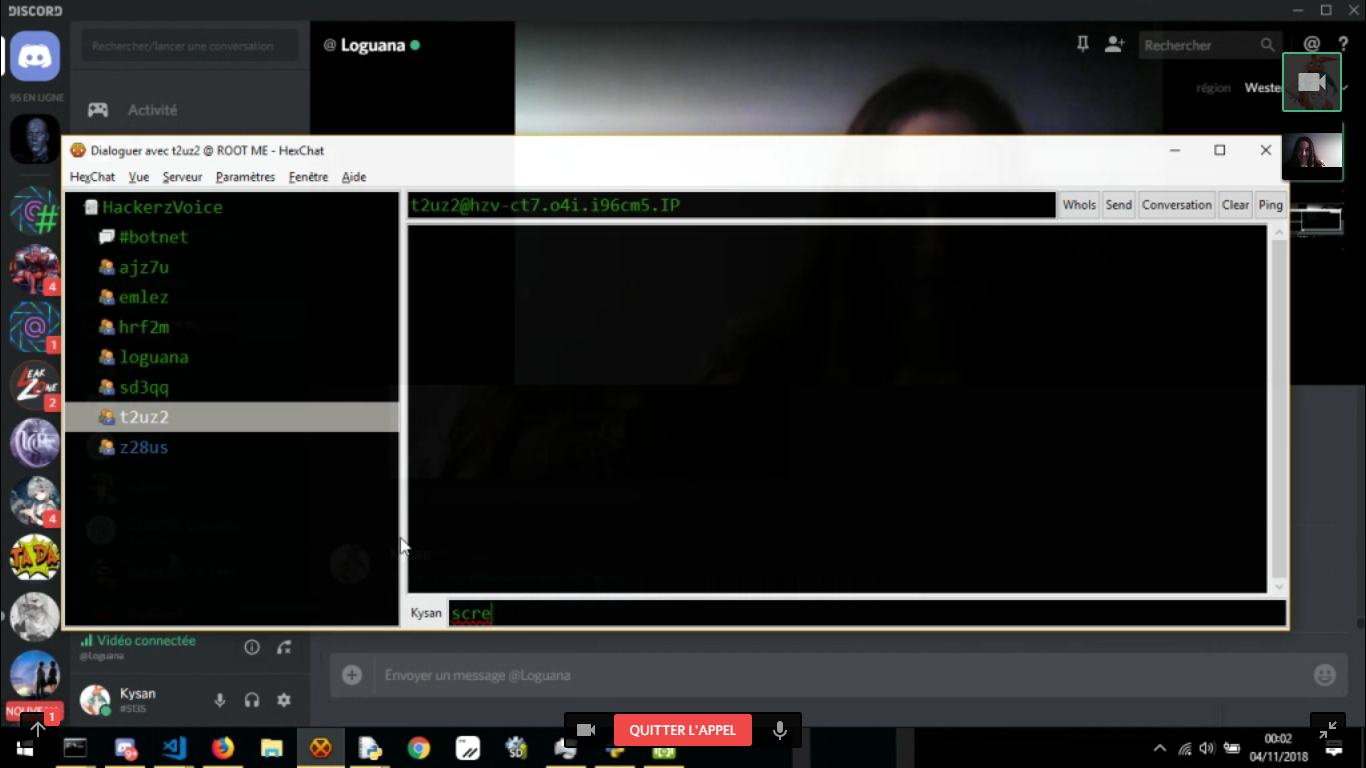Toggle microphone mute beside Kysan's name

[x=220, y=700]
